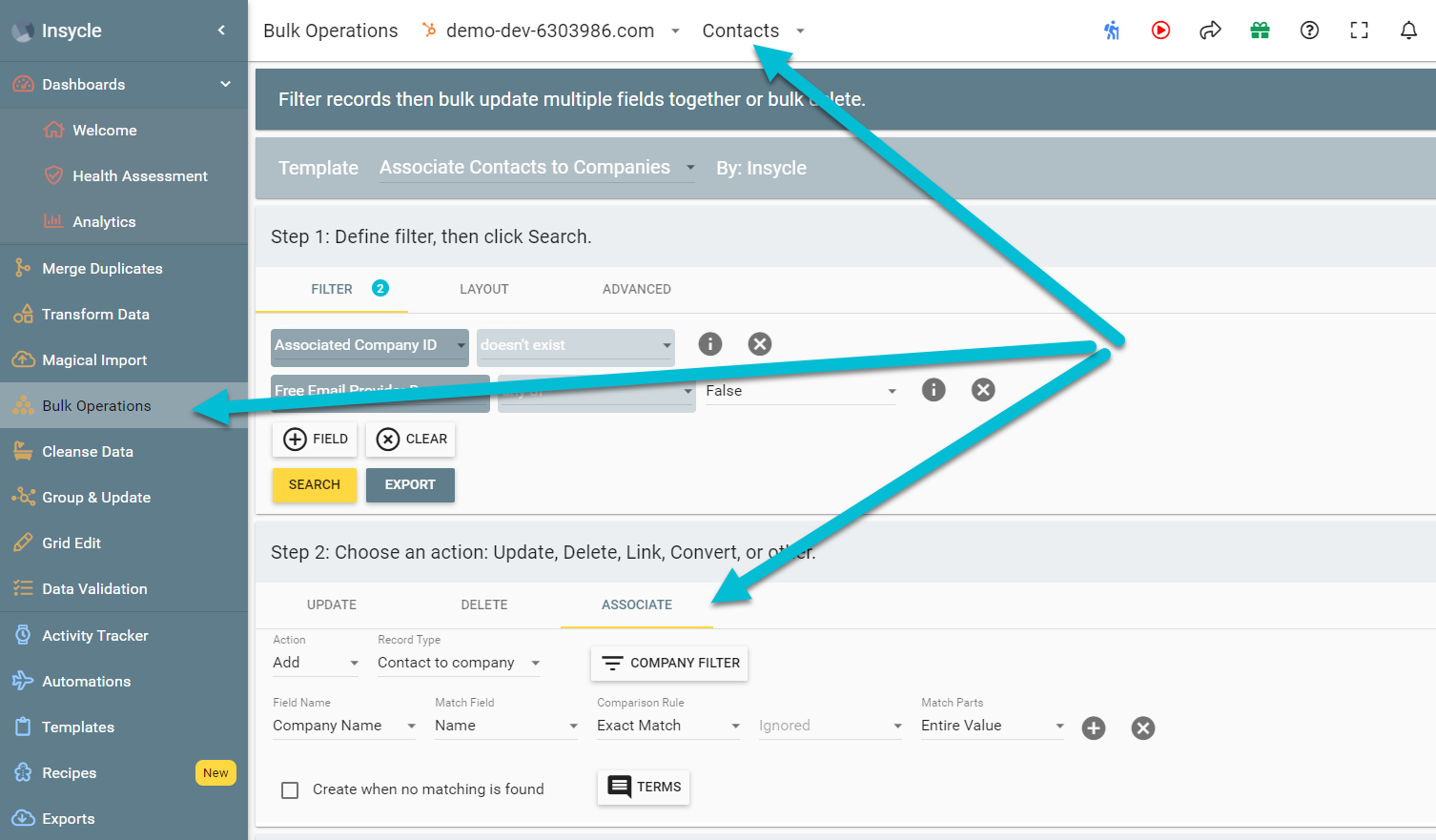Switch to the ADVANCED tab
The height and width of the screenshot is (840, 1436).
coord(637,289)
